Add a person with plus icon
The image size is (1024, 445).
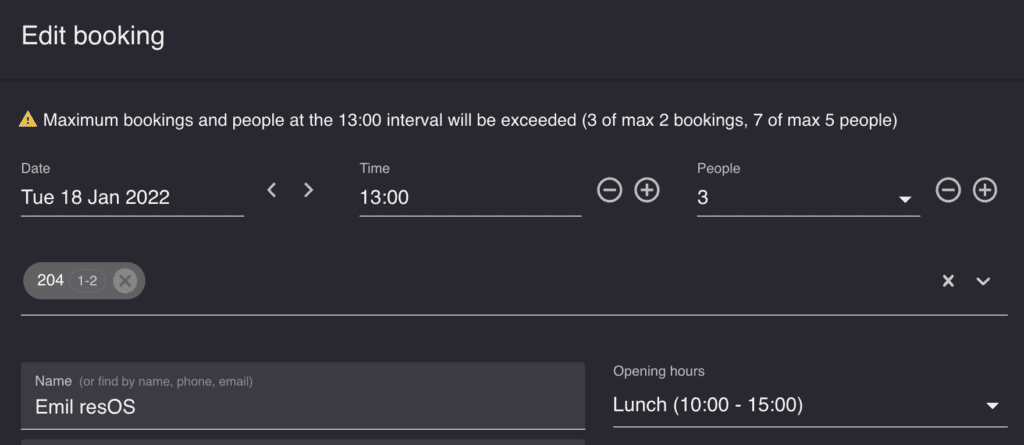tap(985, 190)
